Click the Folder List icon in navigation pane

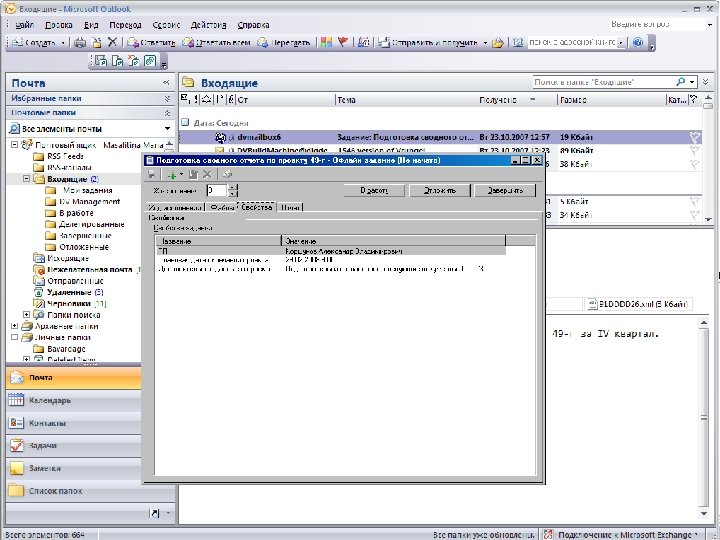(16, 490)
